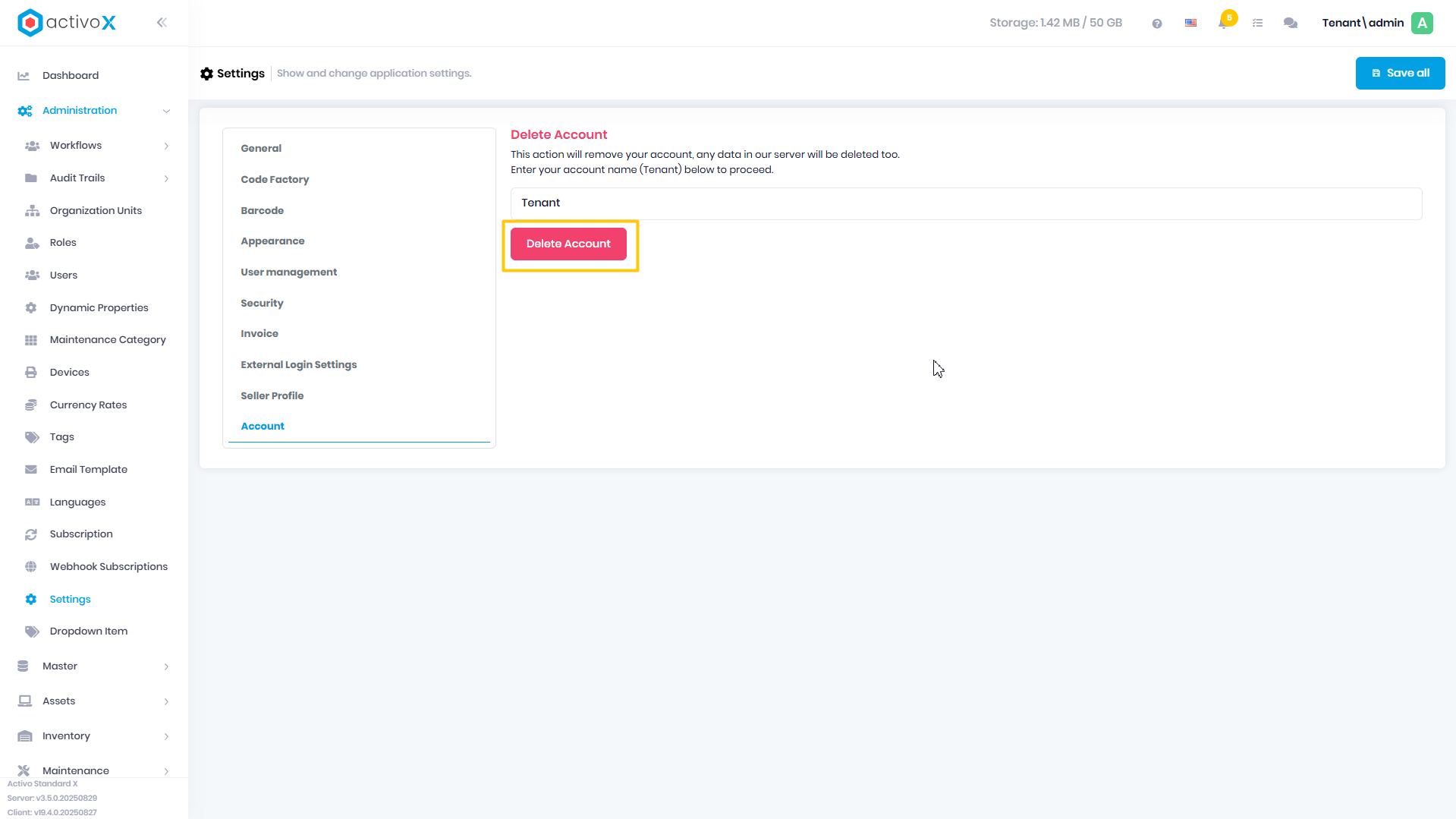This screenshot has height=819, width=1456.
Task: Expand the Inventory menu arrow
Action: tap(166, 736)
